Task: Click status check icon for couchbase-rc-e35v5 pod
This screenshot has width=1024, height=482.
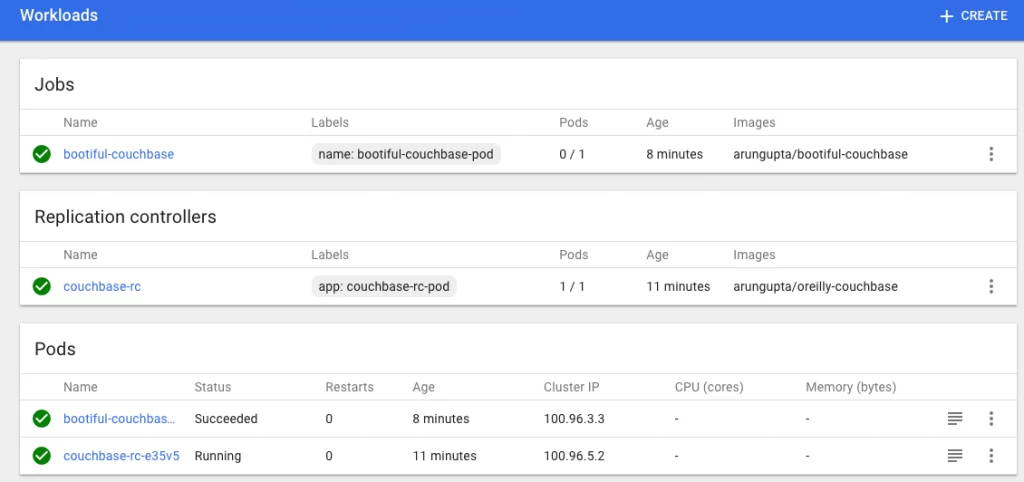Action: point(42,456)
